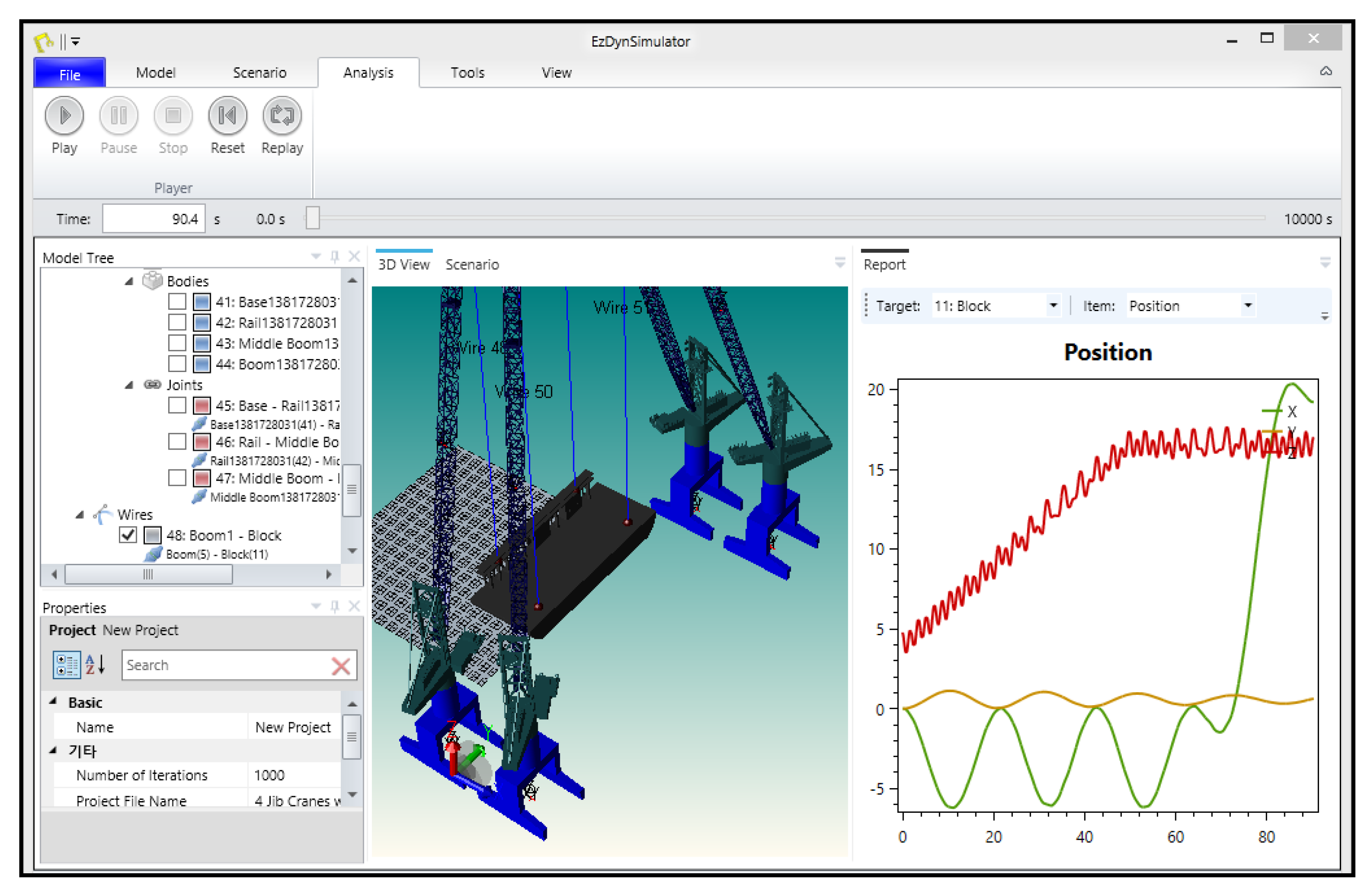Click the time slider thumb
The image size is (1372, 893).
point(313,218)
